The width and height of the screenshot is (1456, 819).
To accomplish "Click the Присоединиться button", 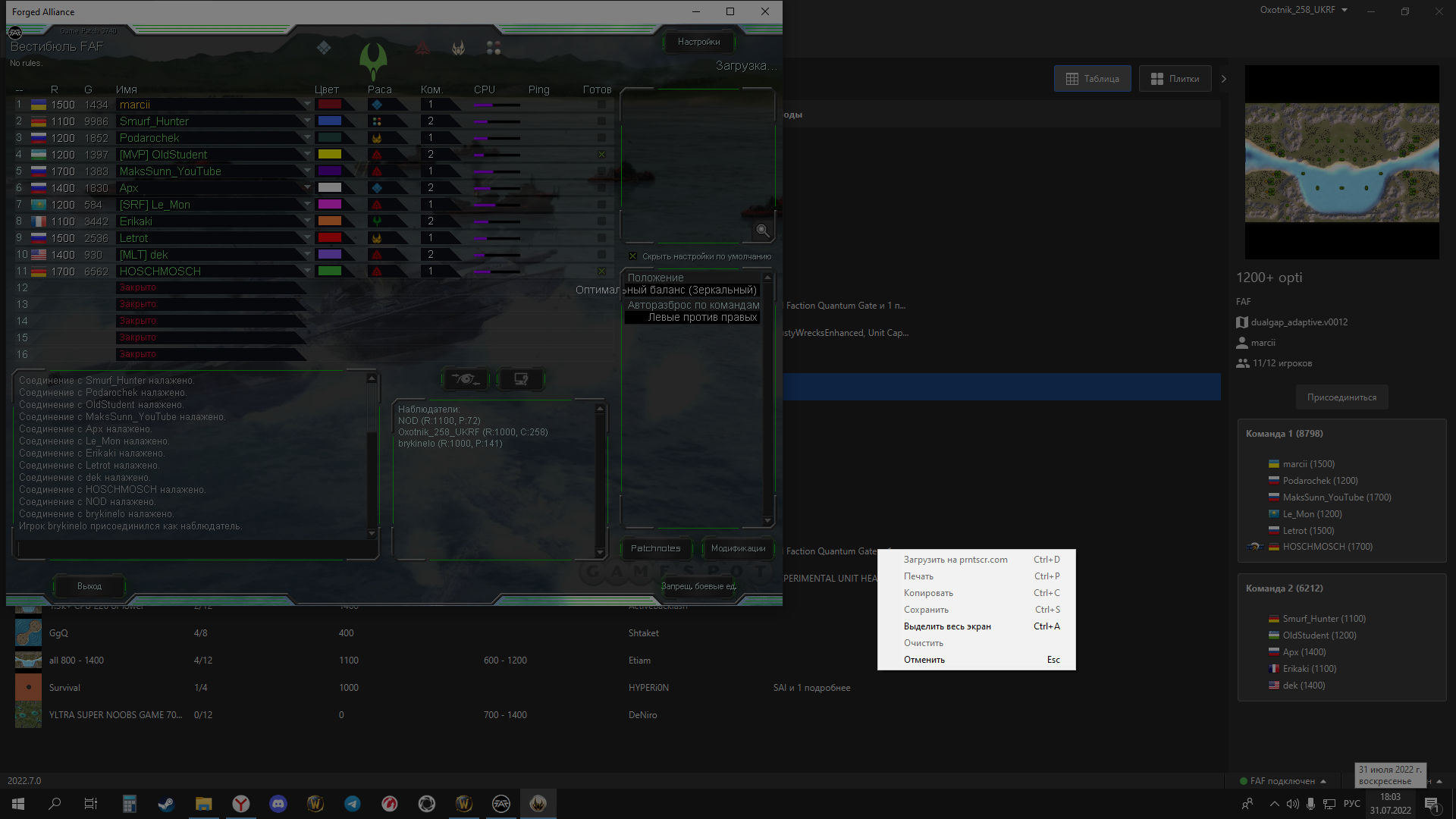I will [x=1341, y=397].
